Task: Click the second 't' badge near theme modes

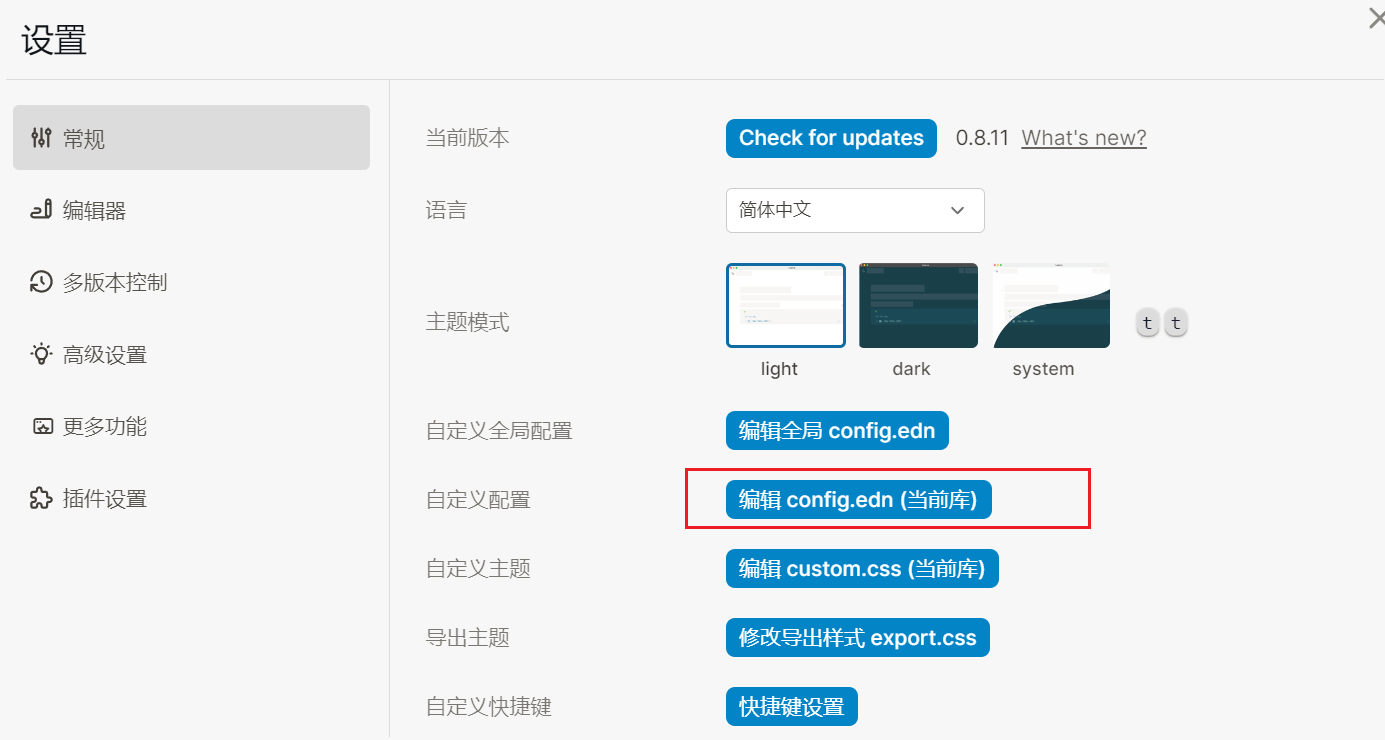Action: pos(1175,322)
